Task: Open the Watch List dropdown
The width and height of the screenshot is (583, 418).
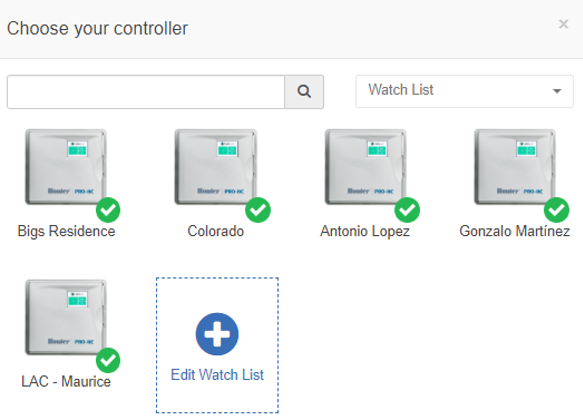Action: [464, 91]
